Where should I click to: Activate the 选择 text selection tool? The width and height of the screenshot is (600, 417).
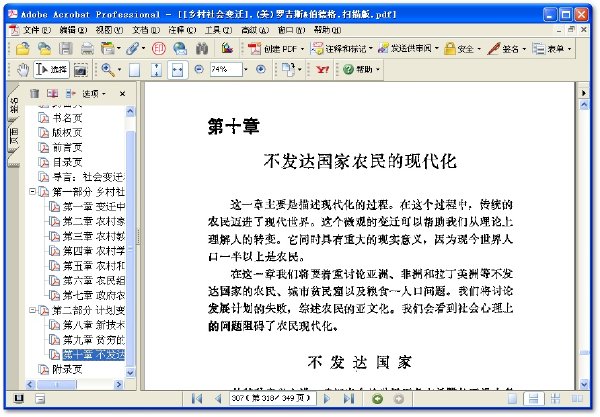(x=52, y=70)
